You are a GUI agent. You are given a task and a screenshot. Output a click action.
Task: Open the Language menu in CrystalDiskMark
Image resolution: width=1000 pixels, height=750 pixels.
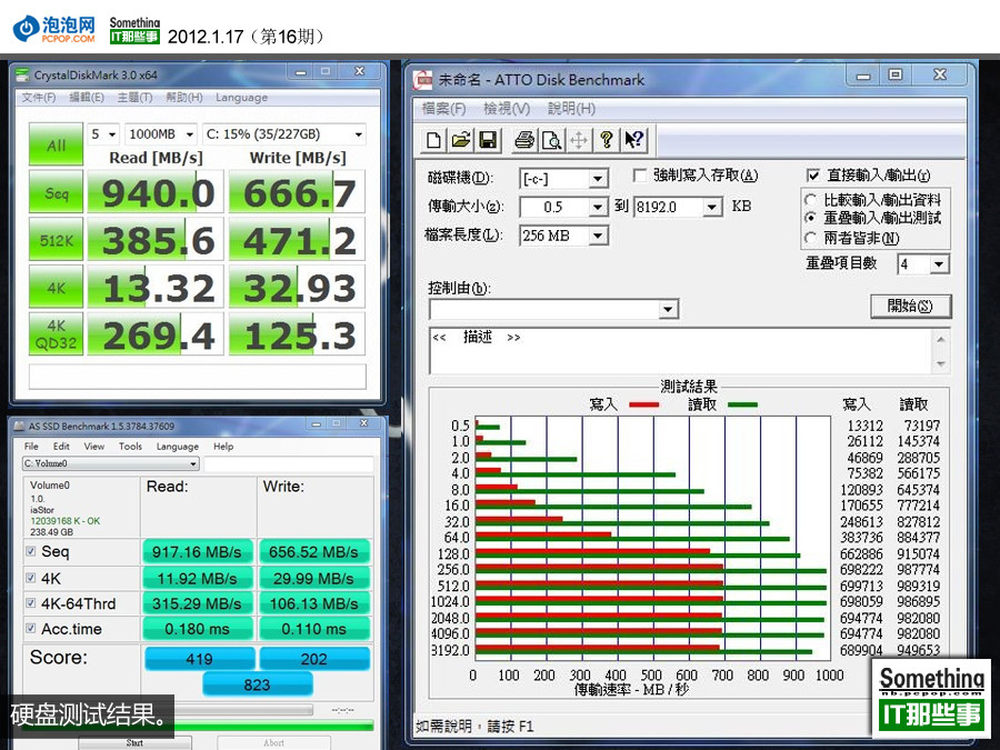coord(242,98)
